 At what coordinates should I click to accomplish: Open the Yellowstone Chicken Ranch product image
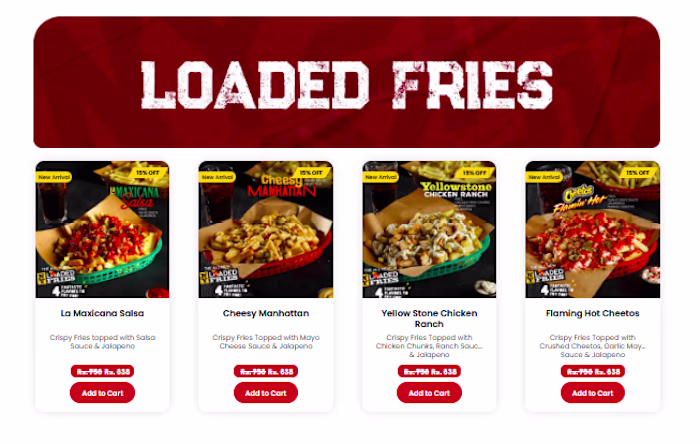pyautogui.click(x=429, y=229)
